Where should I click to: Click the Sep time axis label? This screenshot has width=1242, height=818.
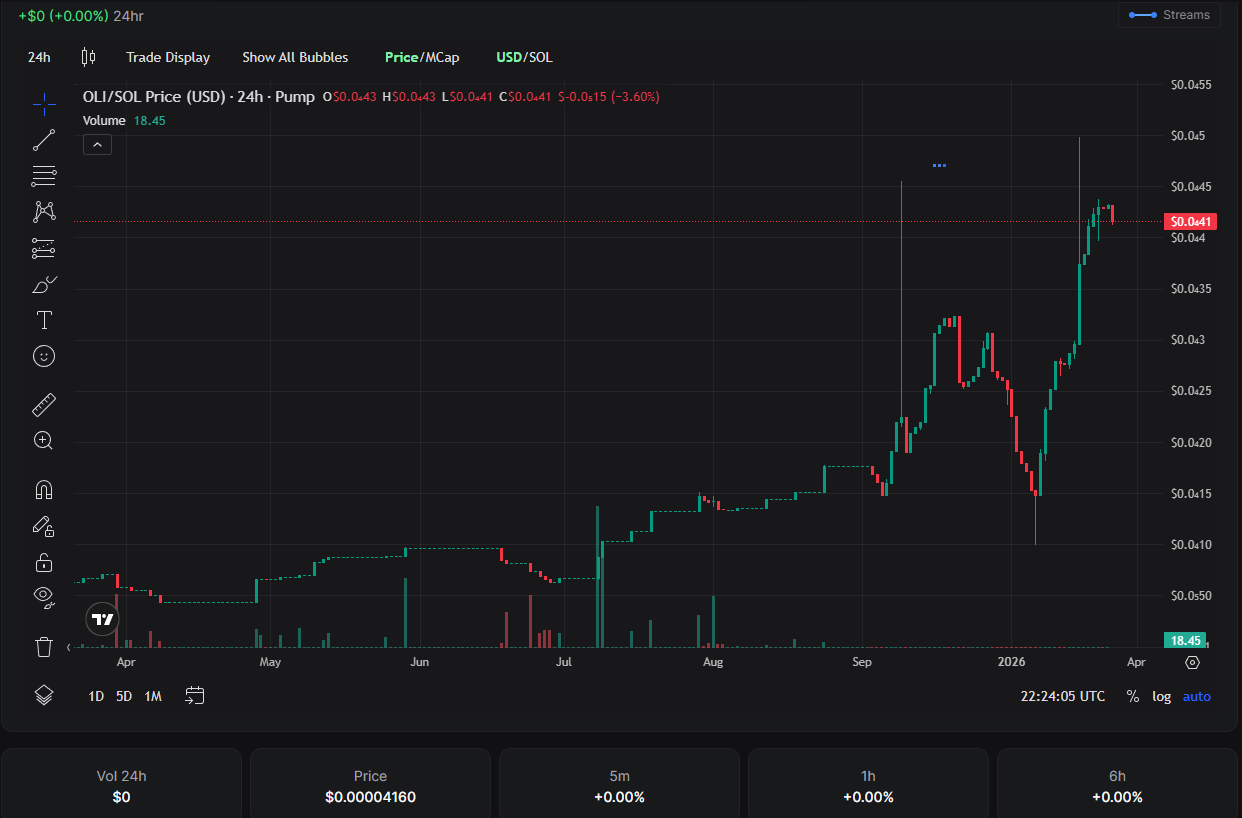tap(862, 662)
